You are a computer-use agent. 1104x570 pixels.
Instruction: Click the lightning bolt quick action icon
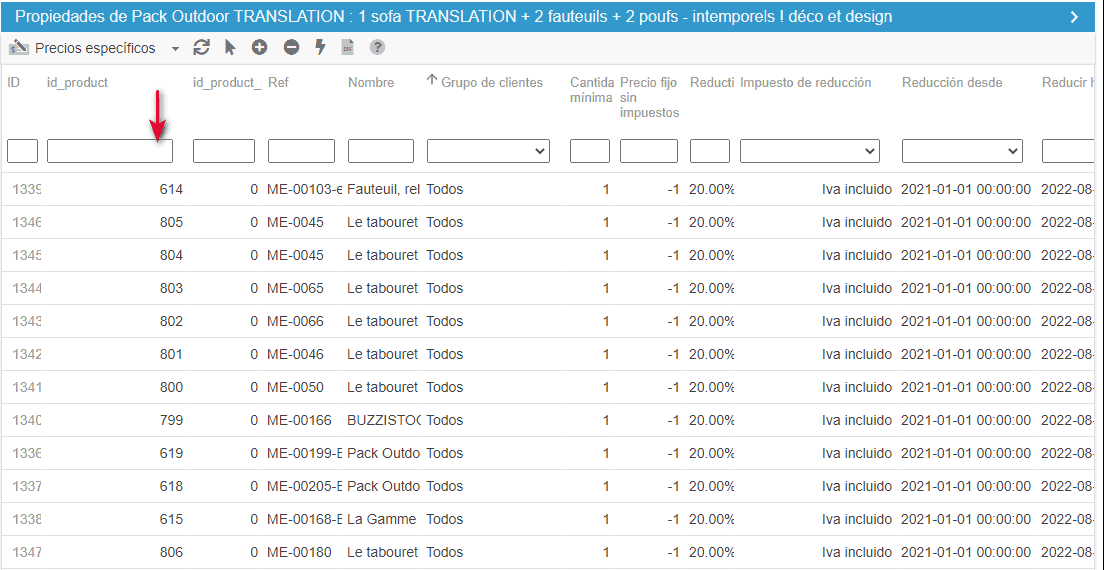click(x=320, y=47)
